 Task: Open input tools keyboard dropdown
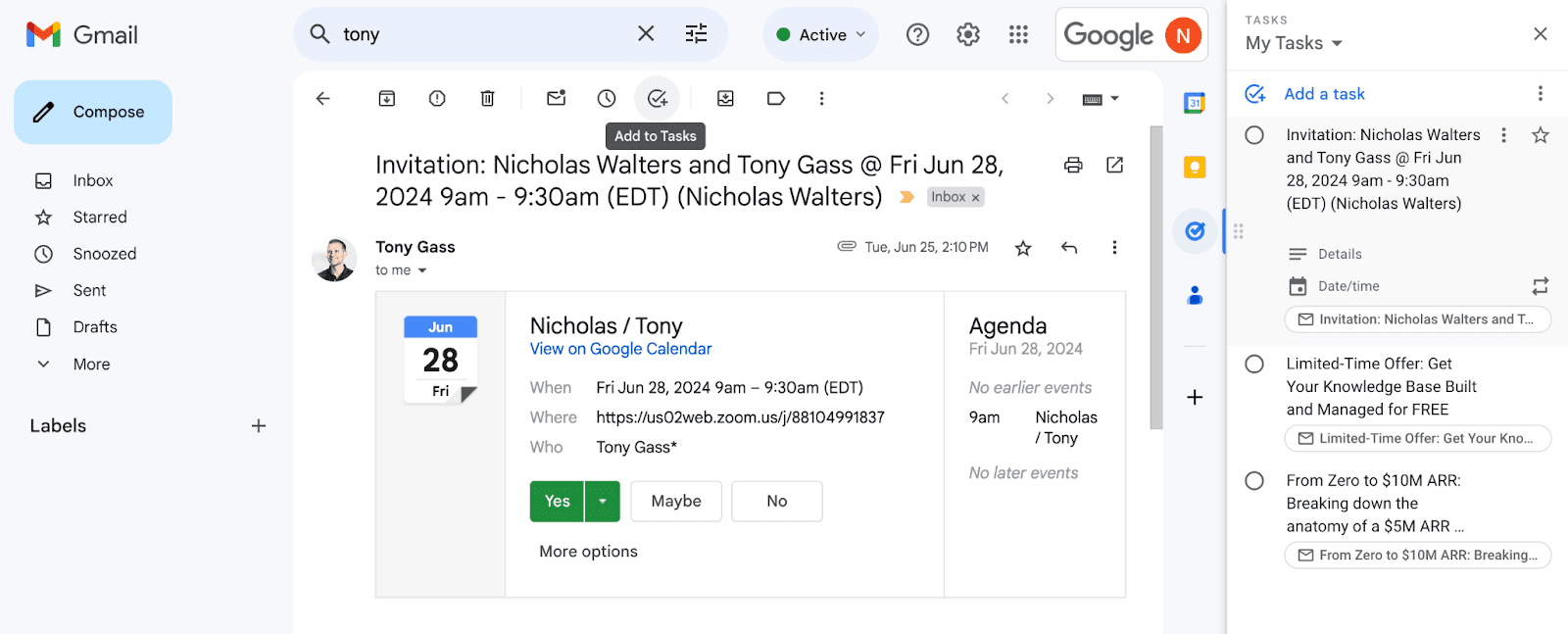coord(1101,99)
